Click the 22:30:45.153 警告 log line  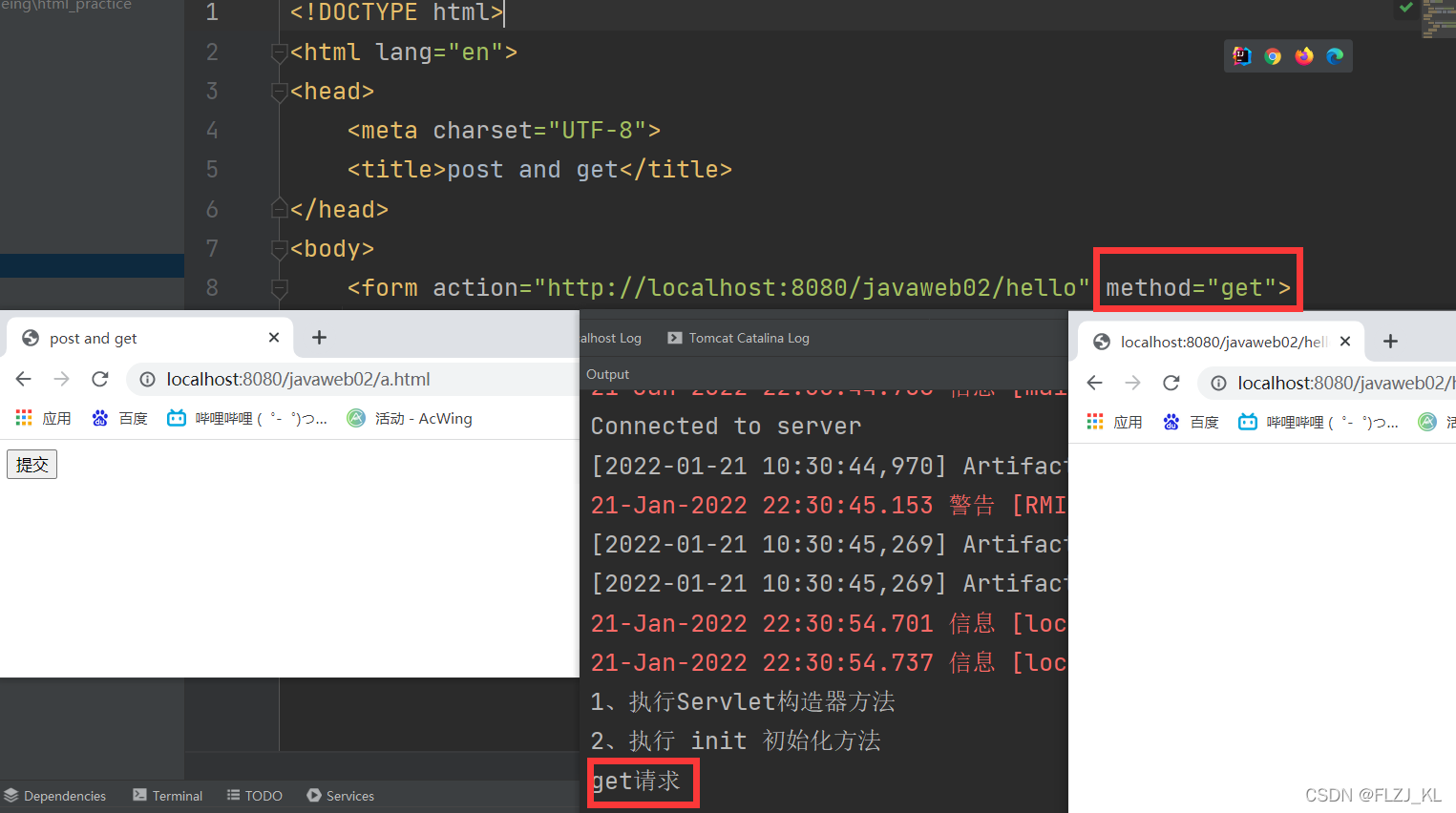[828, 506]
